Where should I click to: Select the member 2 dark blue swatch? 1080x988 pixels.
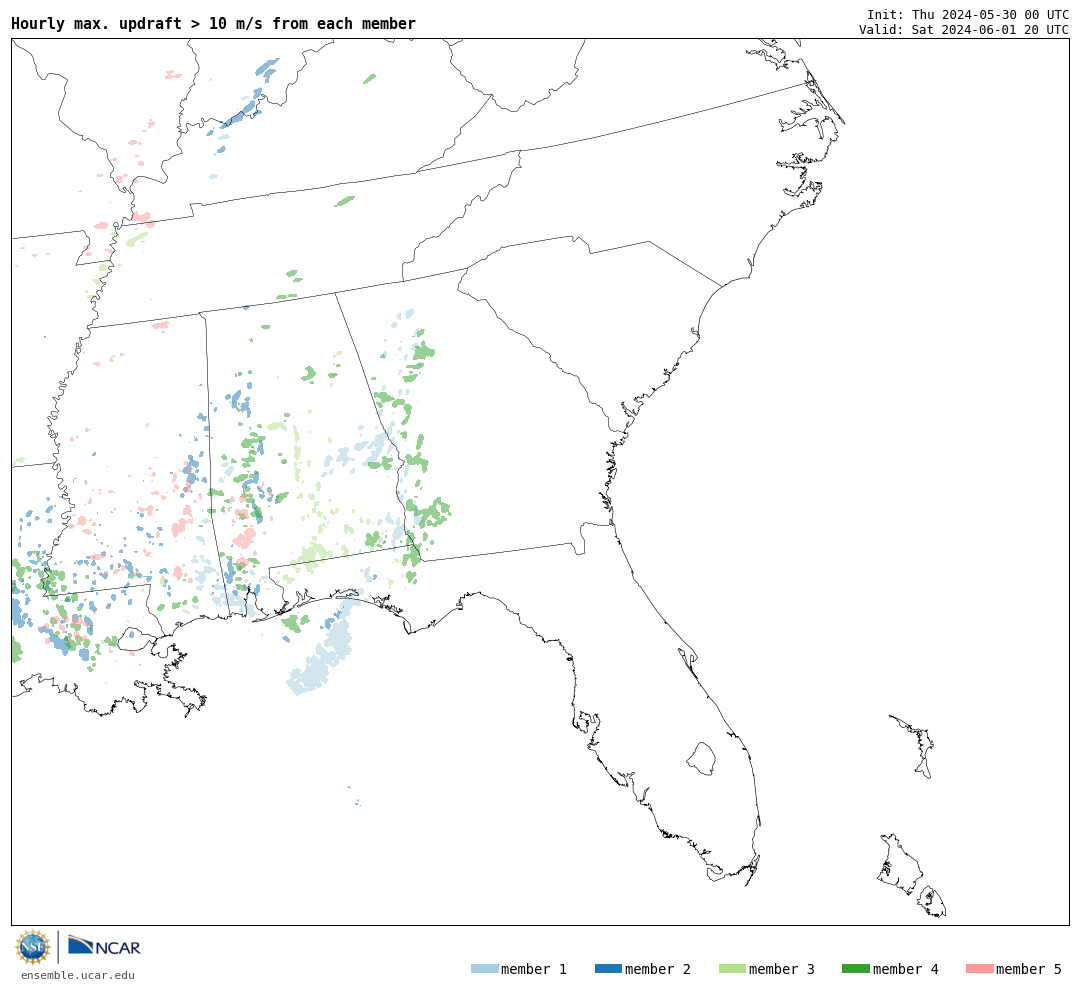(608, 969)
